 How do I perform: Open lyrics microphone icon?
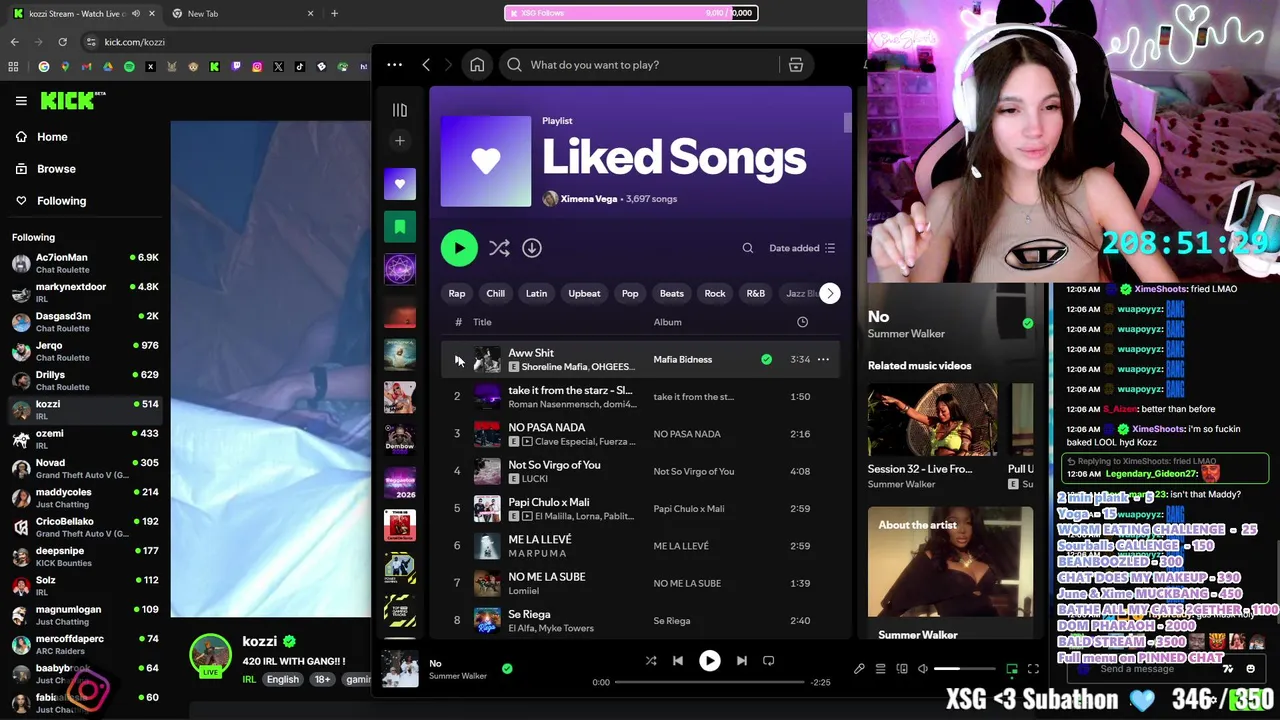[x=859, y=669]
